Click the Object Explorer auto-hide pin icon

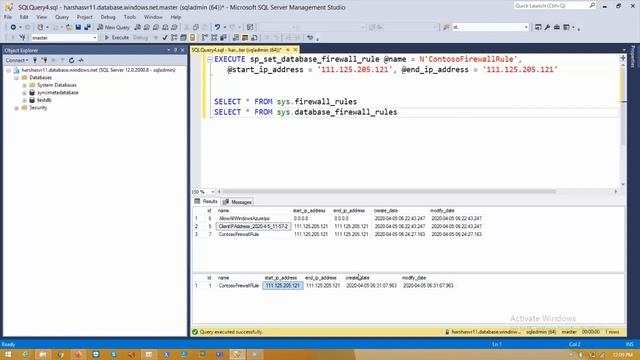176,50
